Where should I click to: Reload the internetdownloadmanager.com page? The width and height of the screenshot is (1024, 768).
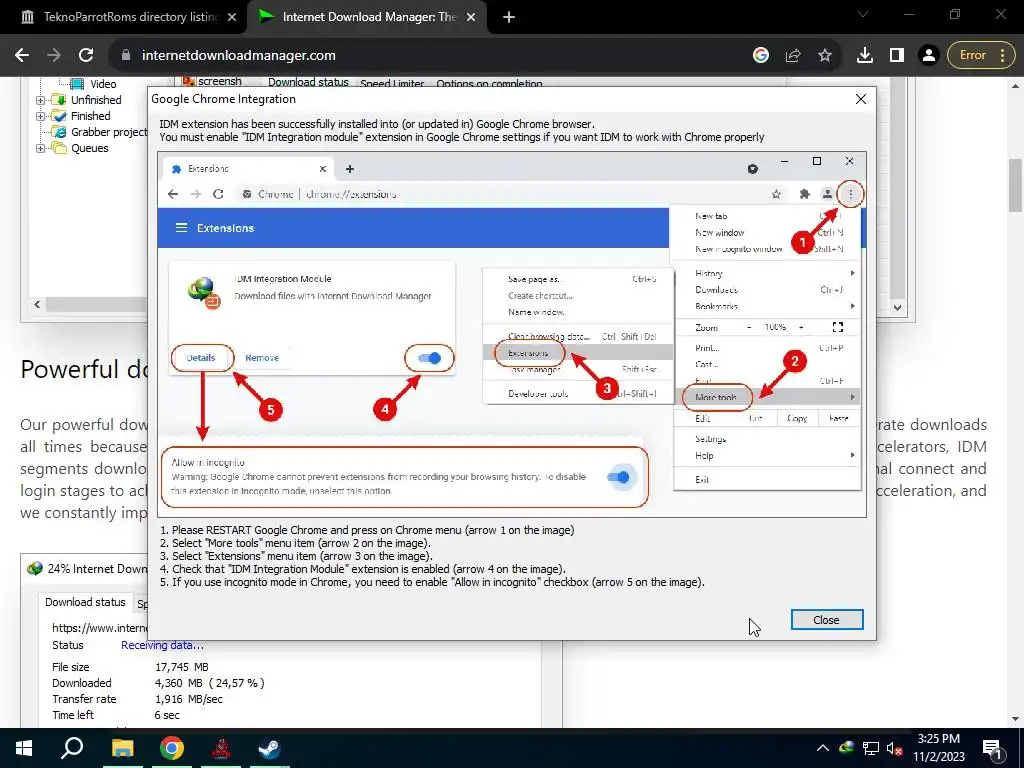[x=86, y=56]
